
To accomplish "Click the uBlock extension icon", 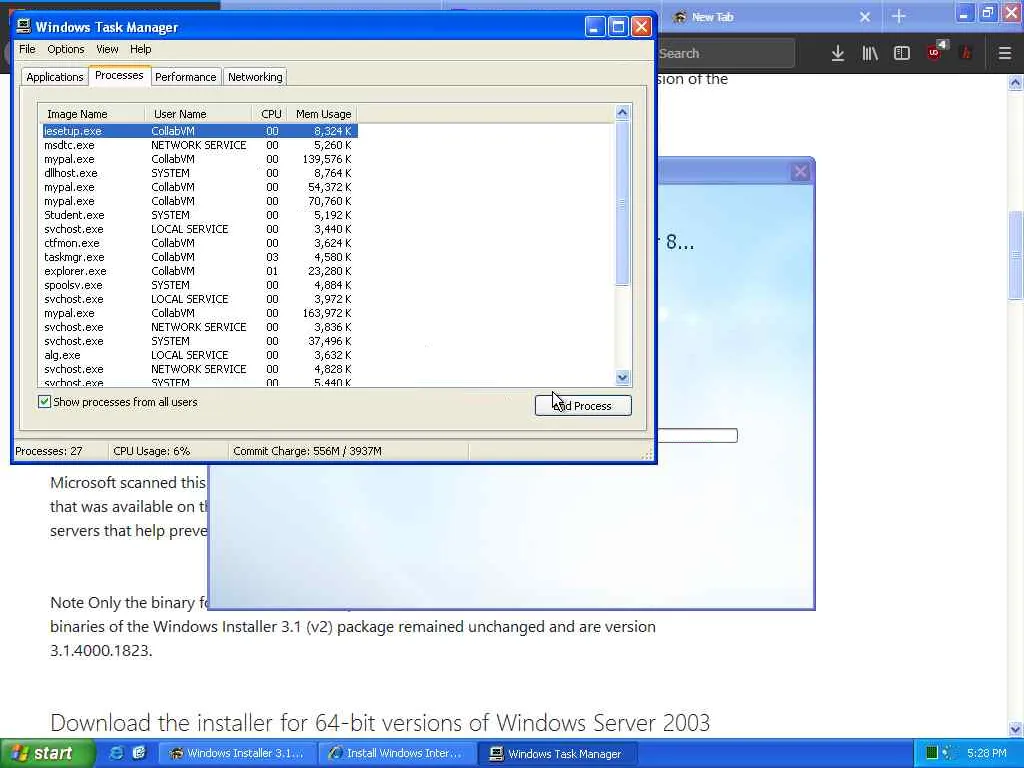I will (x=935, y=52).
